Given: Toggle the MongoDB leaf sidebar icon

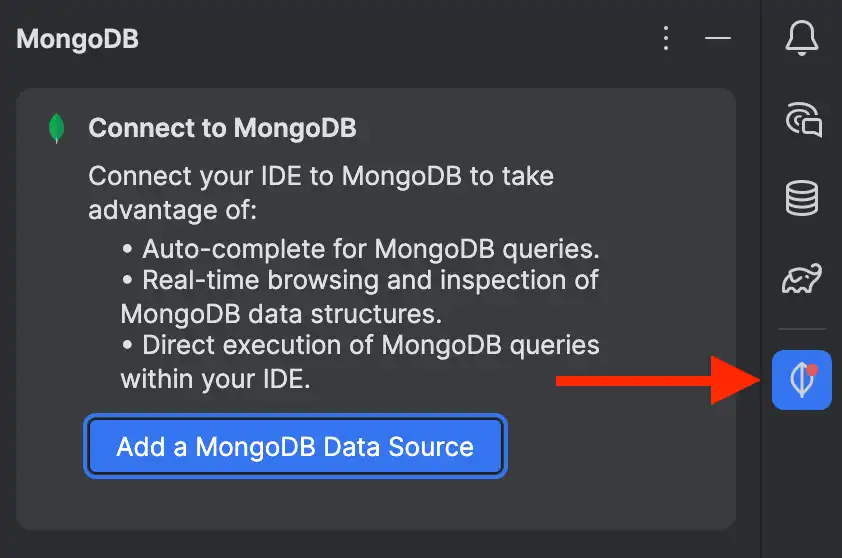Looking at the screenshot, I should [x=801, y=380].
